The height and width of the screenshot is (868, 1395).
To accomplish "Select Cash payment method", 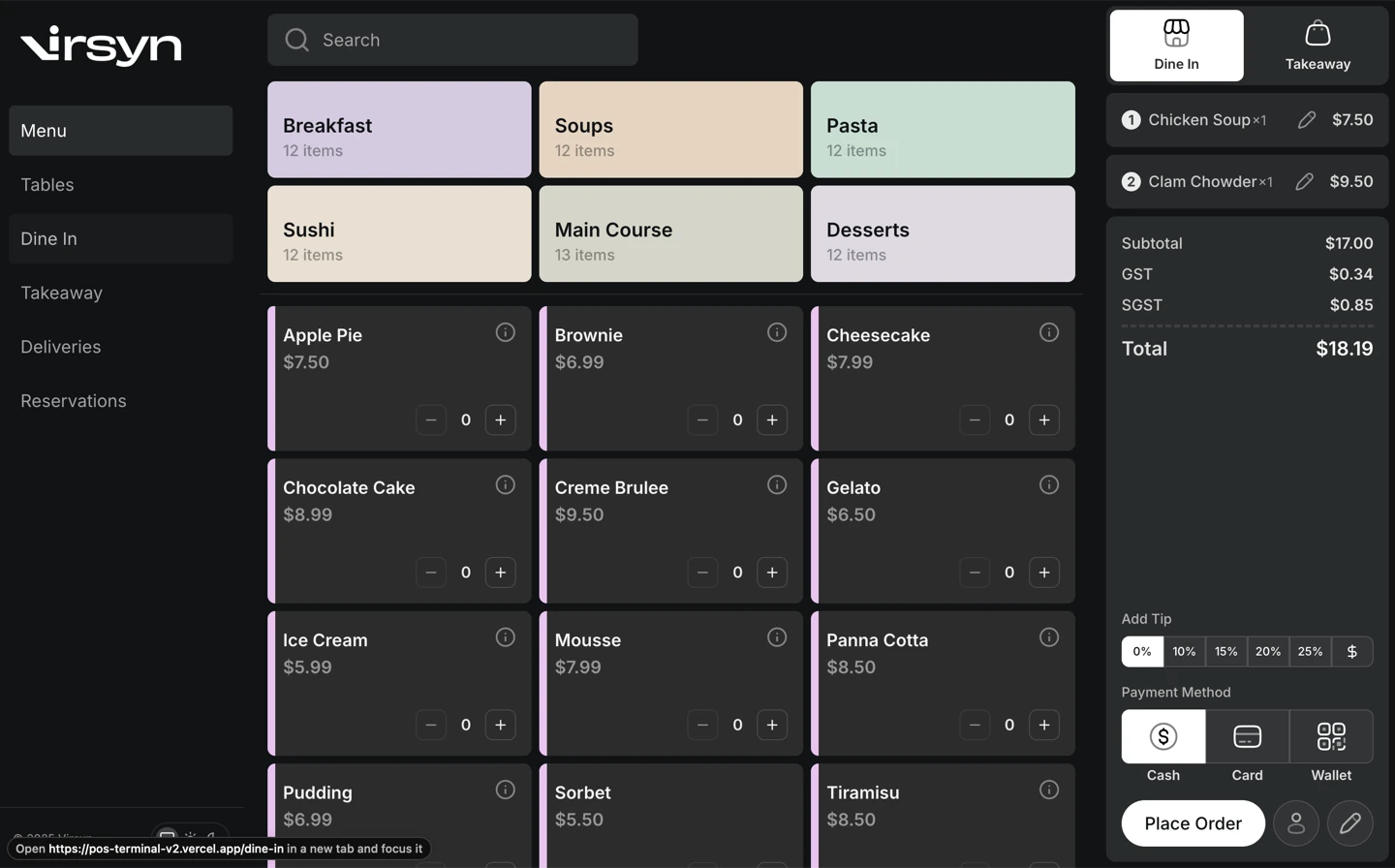I will 1163,736.
